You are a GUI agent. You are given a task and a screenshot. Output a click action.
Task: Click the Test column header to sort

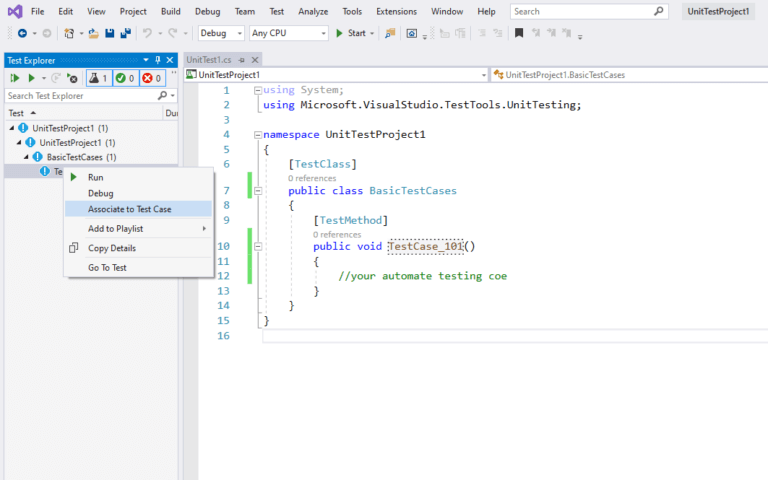coord(83,113)
